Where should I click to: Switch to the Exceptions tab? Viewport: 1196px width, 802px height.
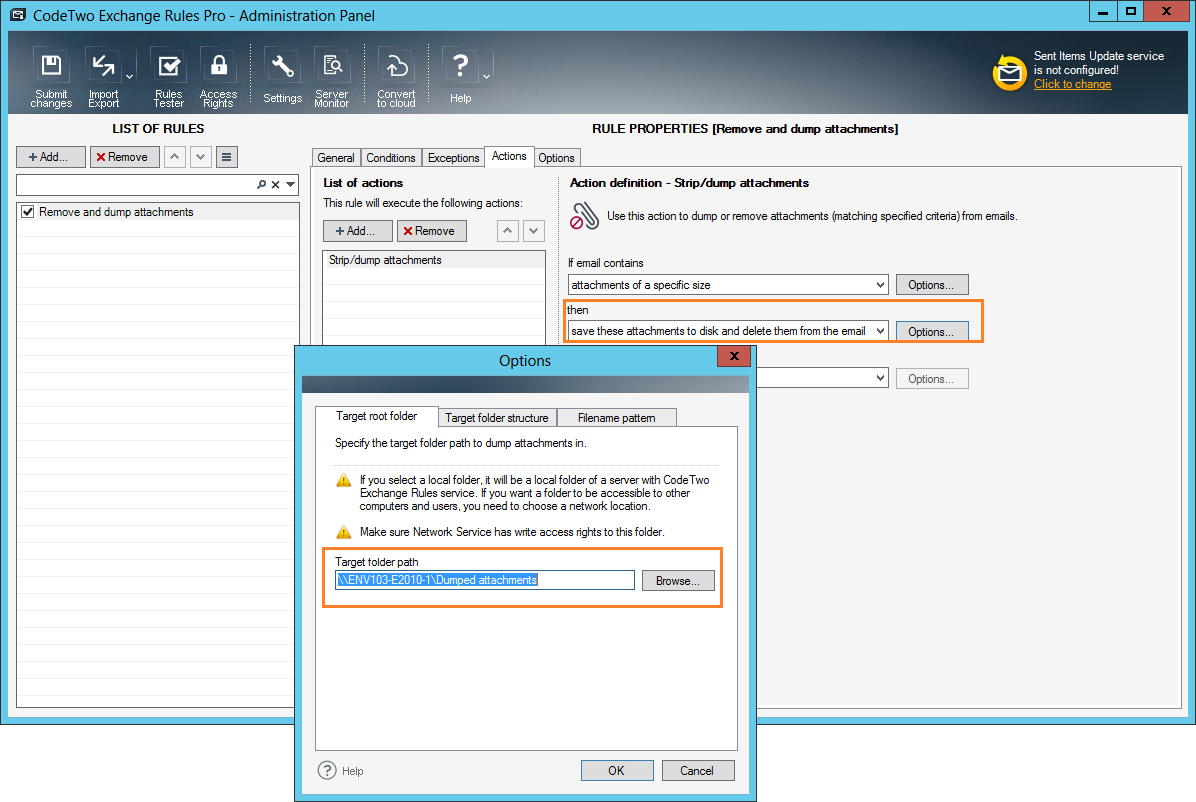453,158
